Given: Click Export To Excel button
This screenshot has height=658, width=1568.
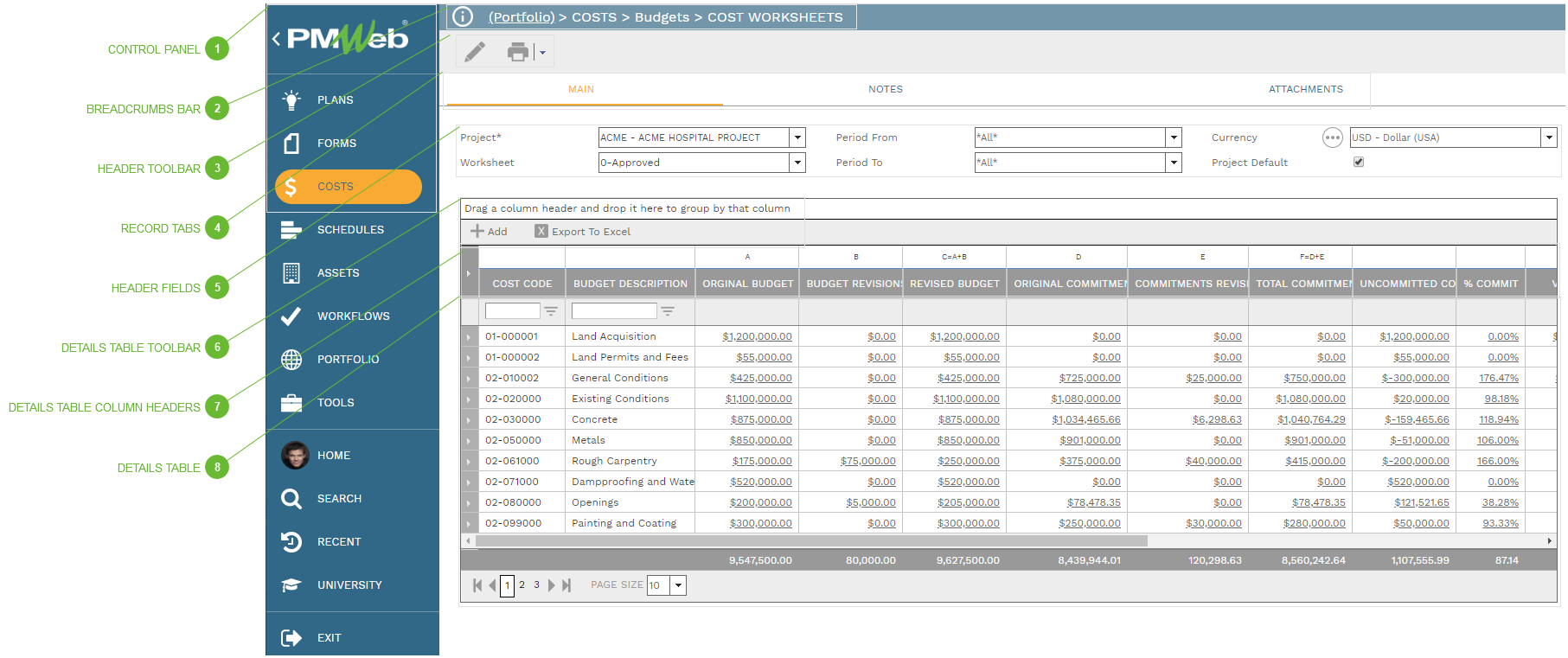Looking at the screenshot, I should click(583, 232).
